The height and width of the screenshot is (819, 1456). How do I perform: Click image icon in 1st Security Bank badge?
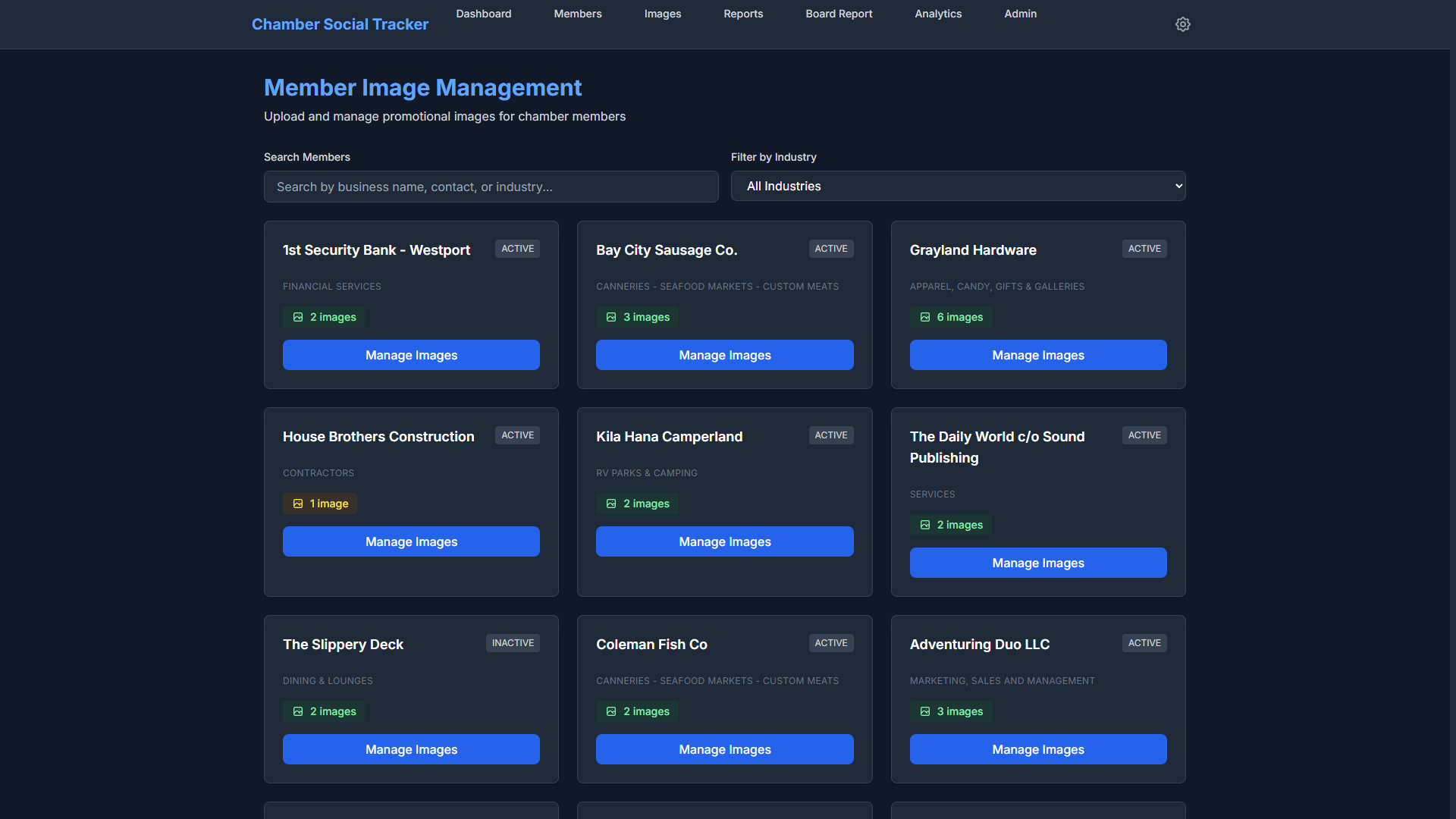(x=298, y=317)
